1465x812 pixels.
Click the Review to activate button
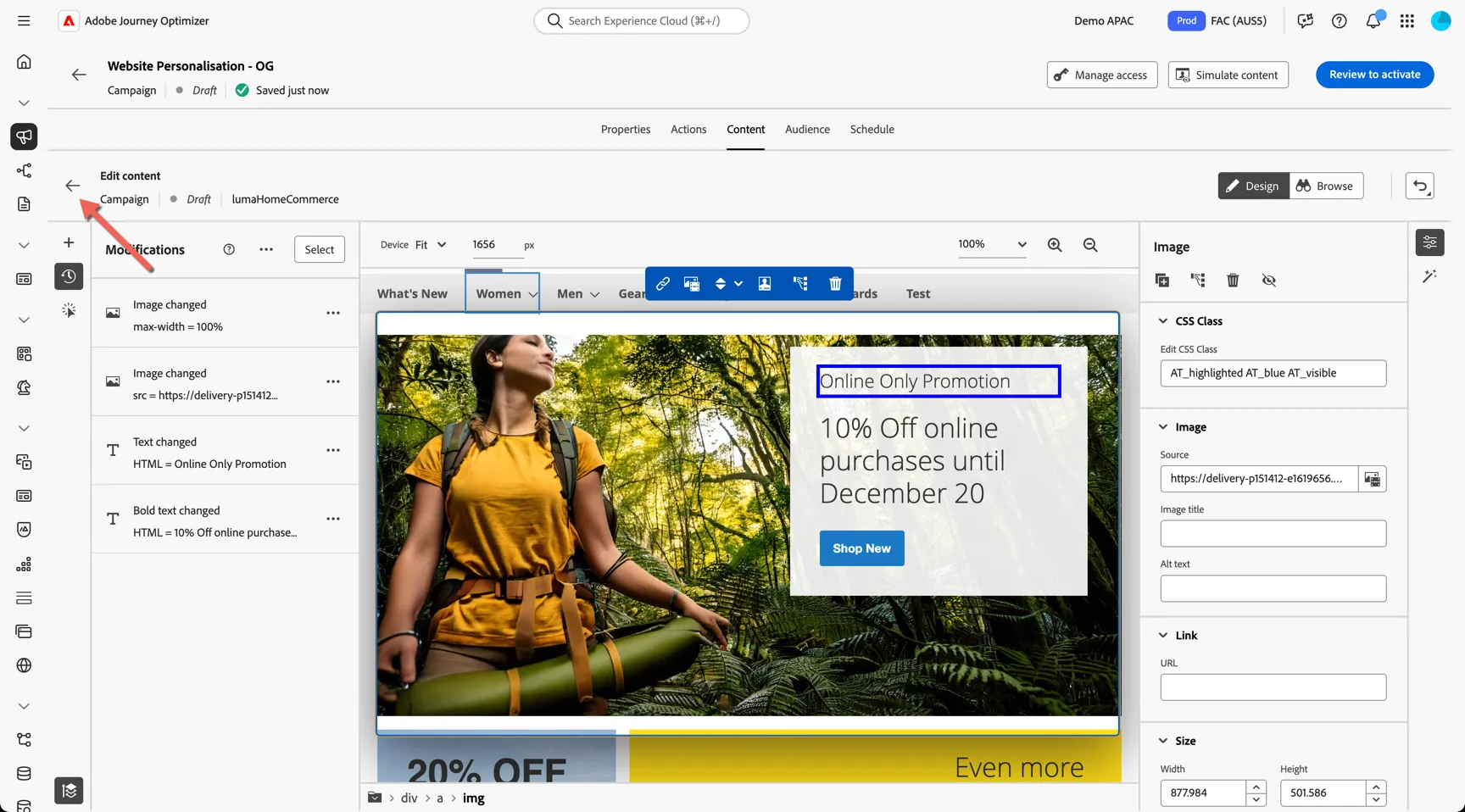click(x=1374, y=75)
